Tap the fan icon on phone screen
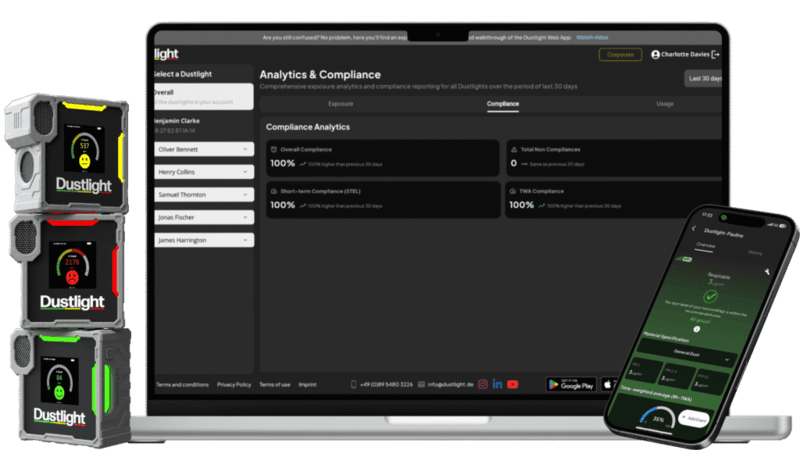Viewport: 800px width, 450px height. (x=767, y=272)
